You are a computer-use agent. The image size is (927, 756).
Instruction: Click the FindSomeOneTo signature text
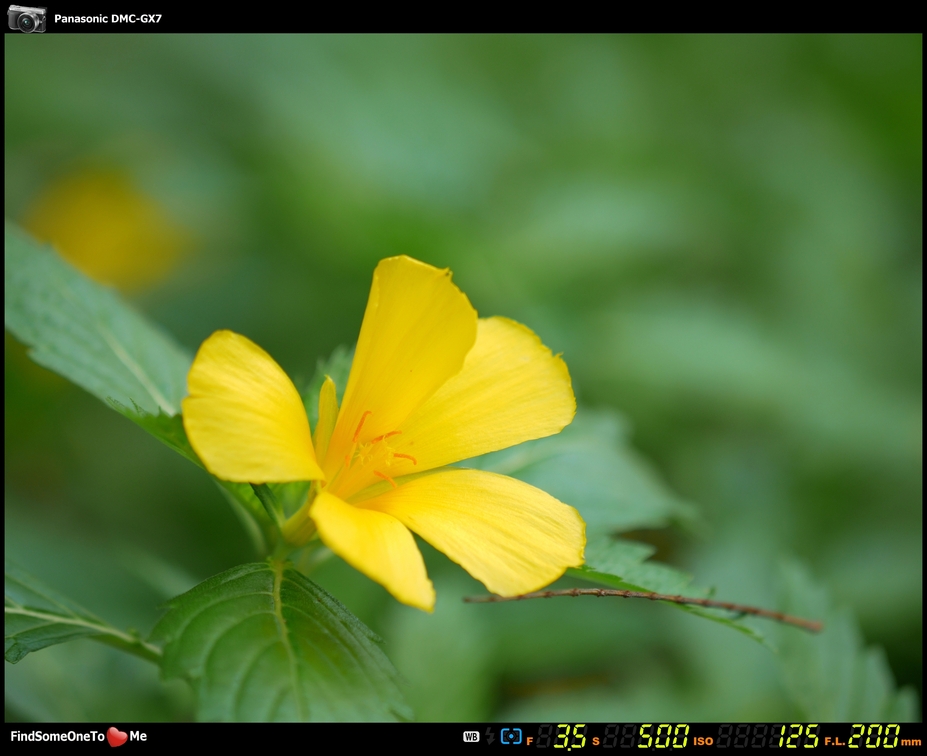(57, 736)
